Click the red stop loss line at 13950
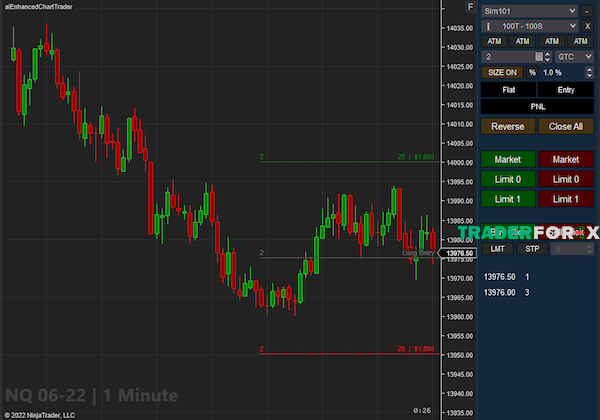600x420 pixels. tap(349, 353)
